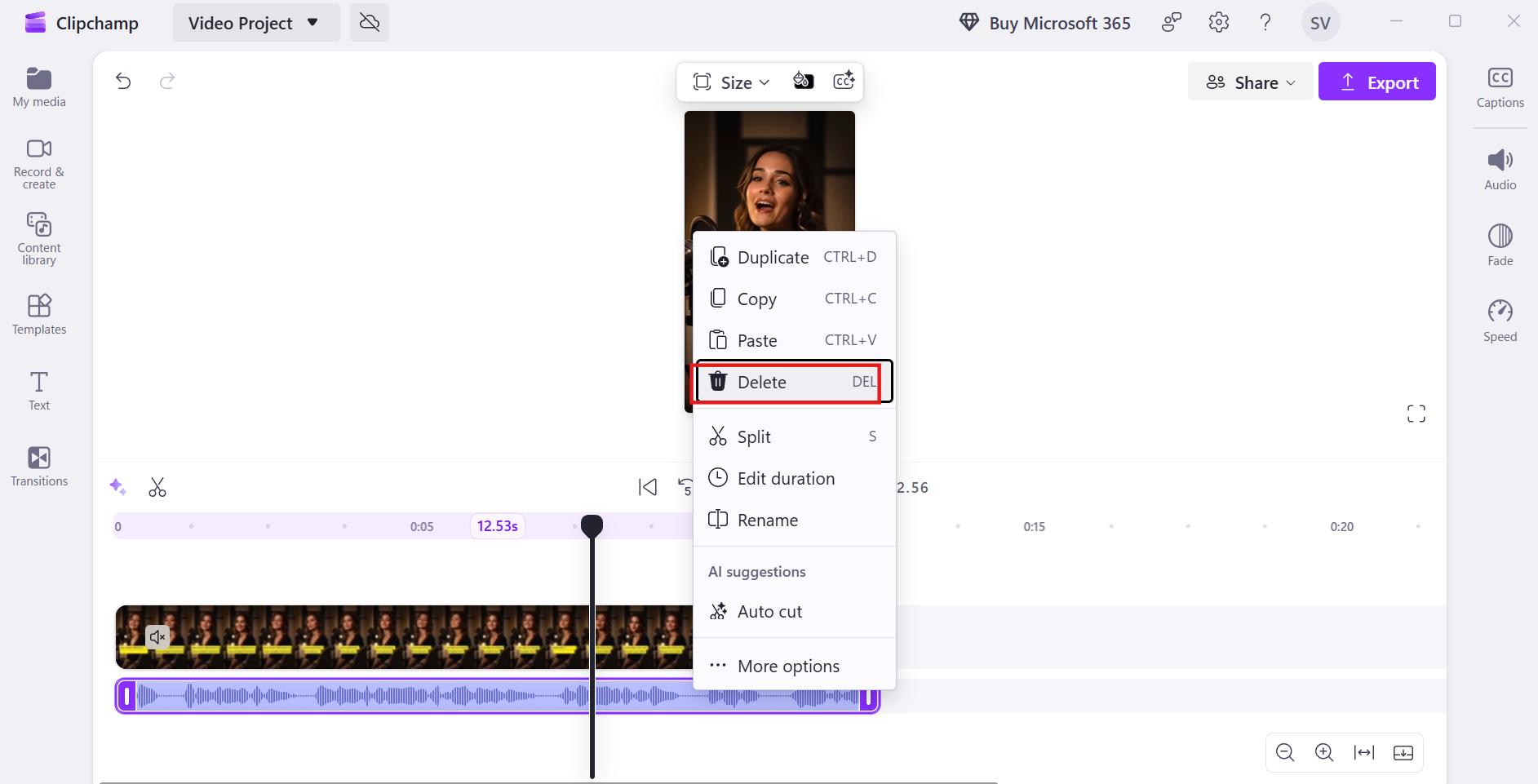The height and width of the screenshot is (784, 1538).
Task: Open More options in context menu
Action: (793, 666)
